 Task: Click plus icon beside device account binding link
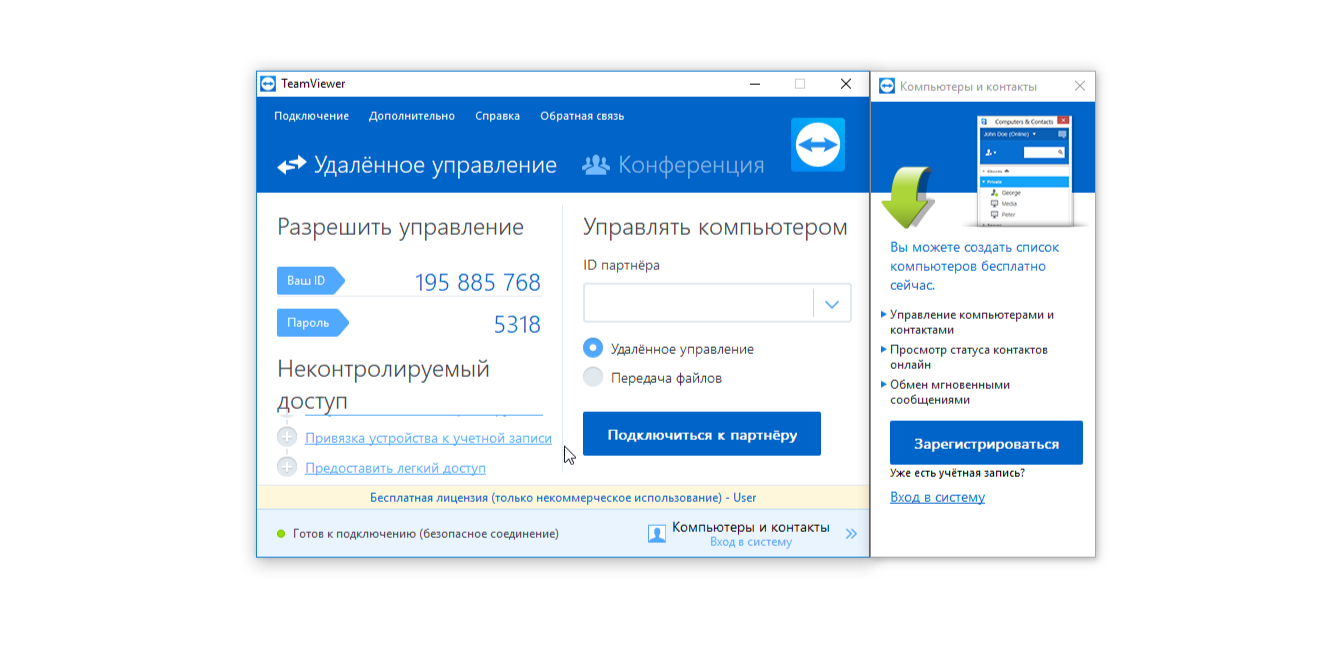click(x=288, y=438)
